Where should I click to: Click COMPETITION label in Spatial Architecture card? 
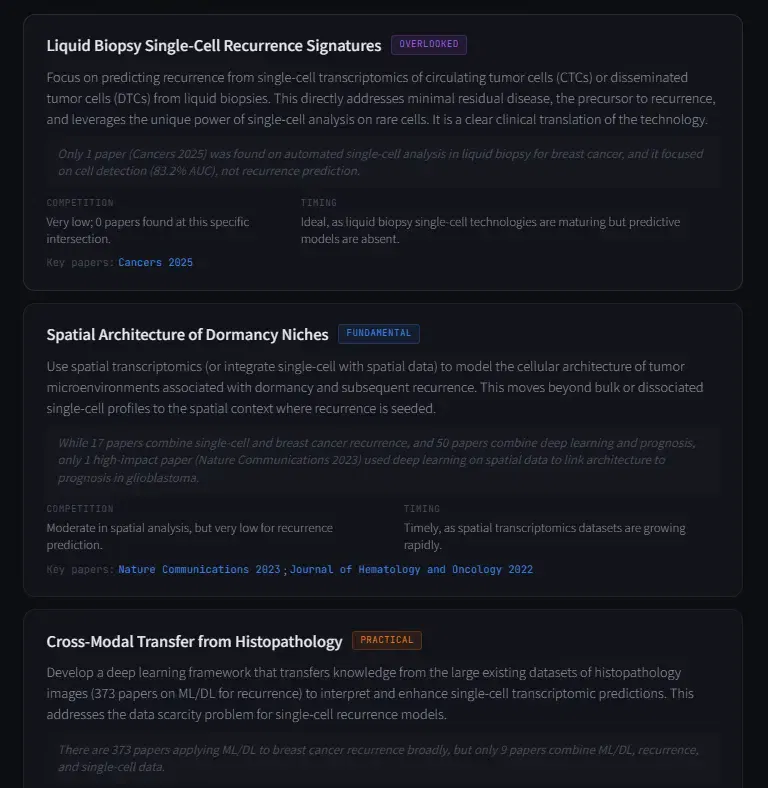(80, 509)
